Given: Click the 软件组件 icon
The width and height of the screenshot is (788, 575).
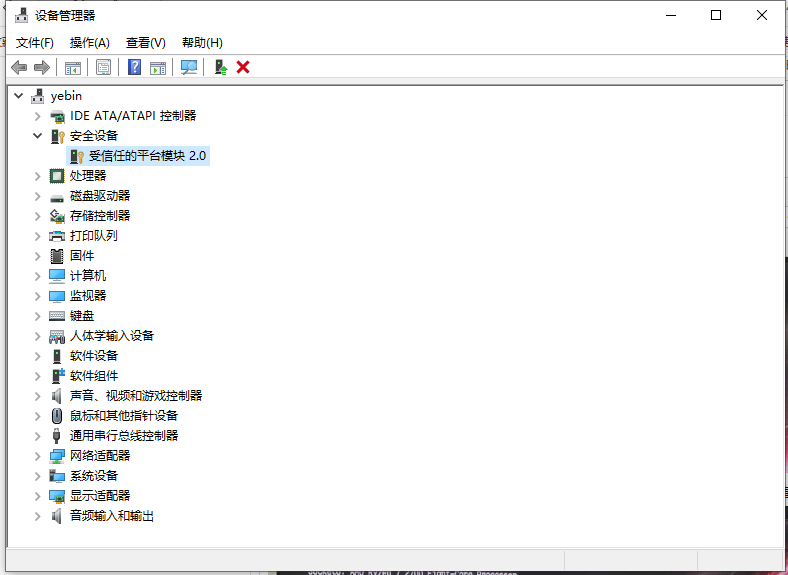Looking at the screenshot, I should click(58, 376).
